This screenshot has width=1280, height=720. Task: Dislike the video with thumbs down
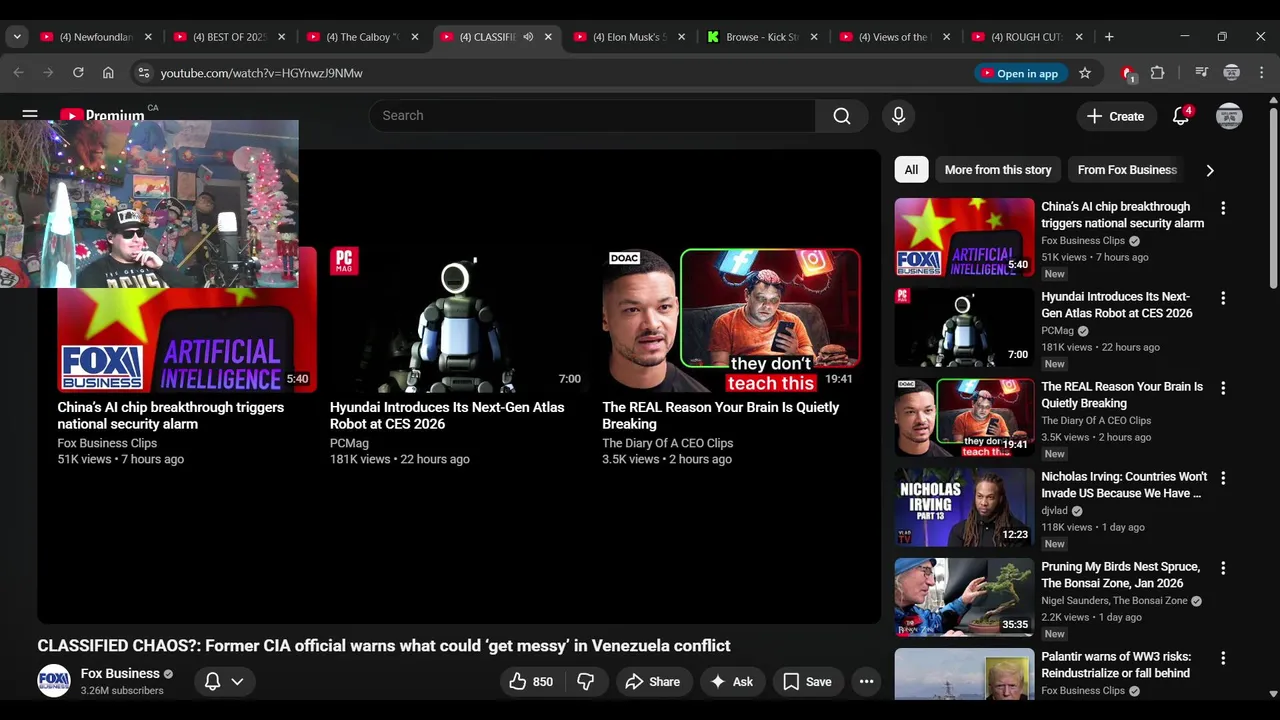pos(586,682)
